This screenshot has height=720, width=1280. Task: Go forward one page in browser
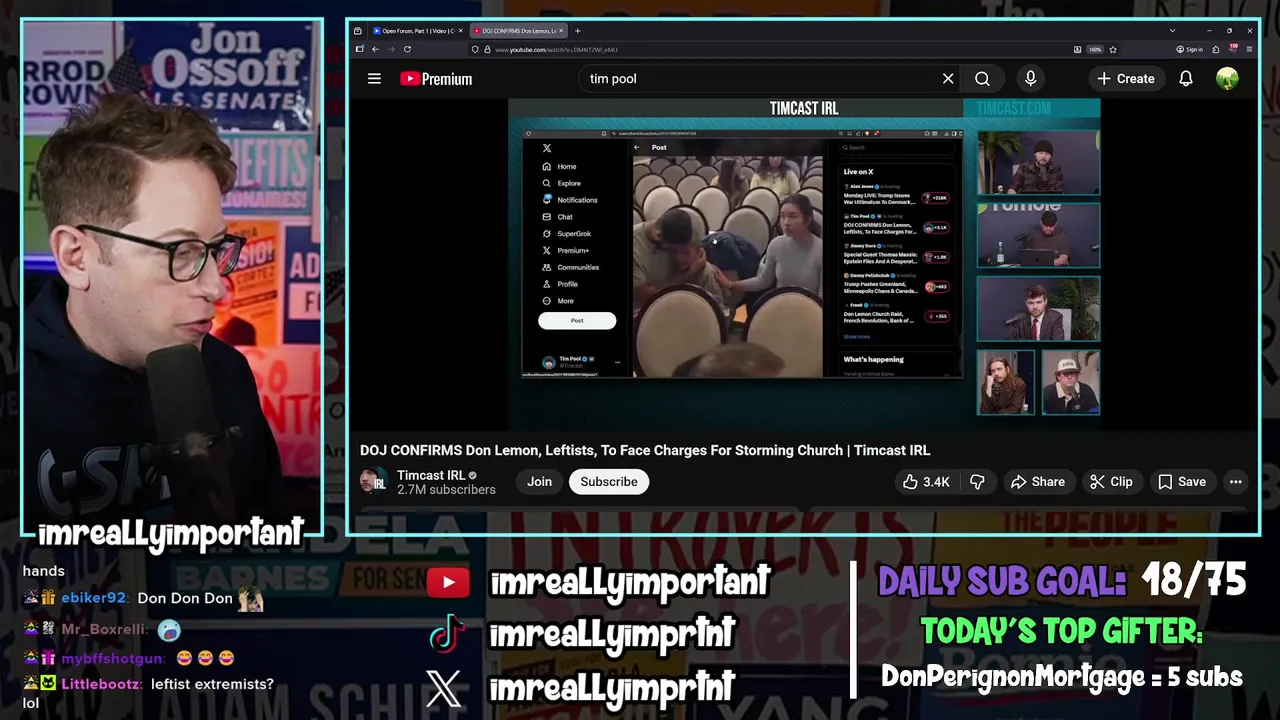pyautogui.click(x=391, y=49)
